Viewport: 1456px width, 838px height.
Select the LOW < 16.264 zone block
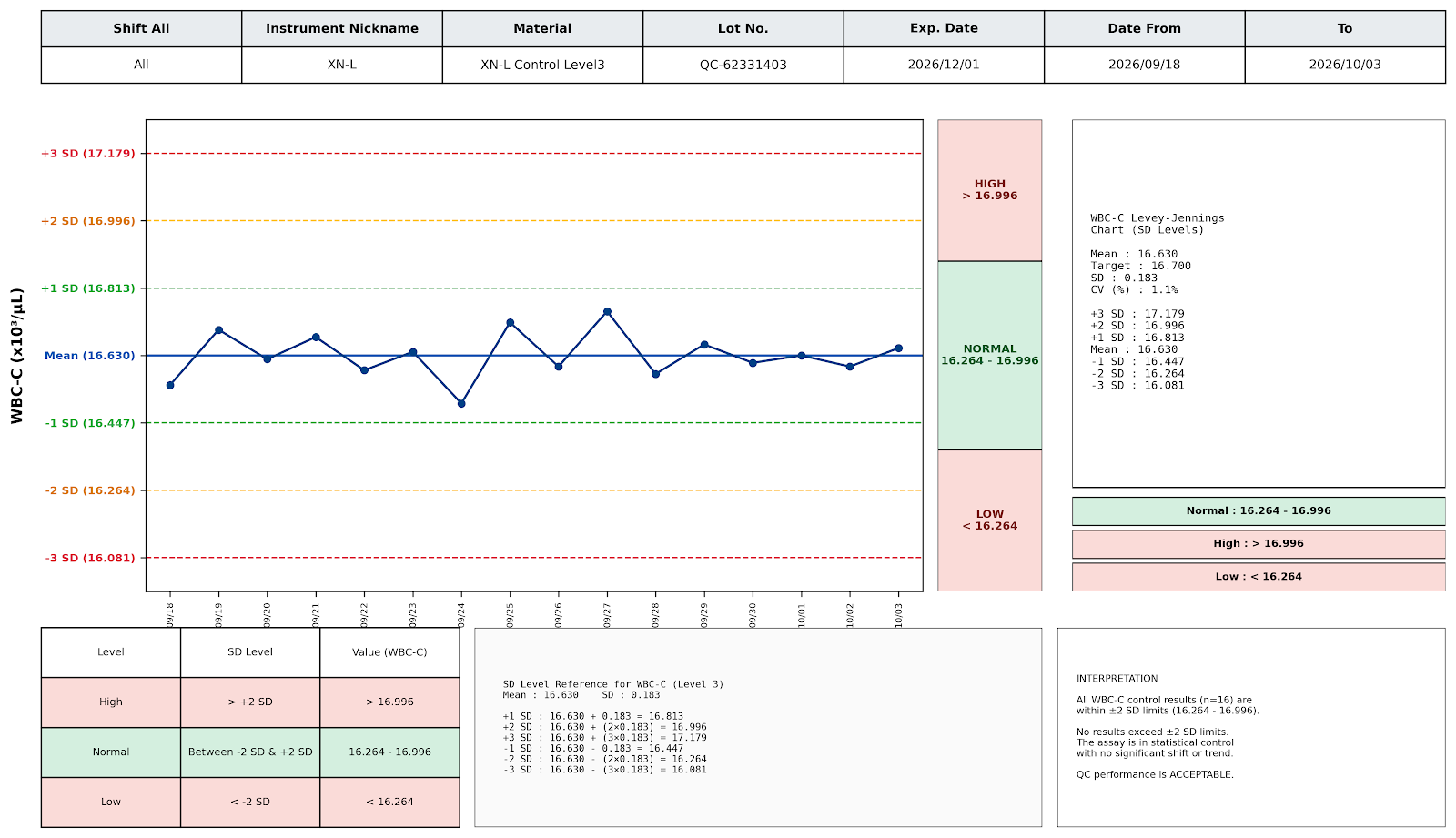[x=990, y=520]
